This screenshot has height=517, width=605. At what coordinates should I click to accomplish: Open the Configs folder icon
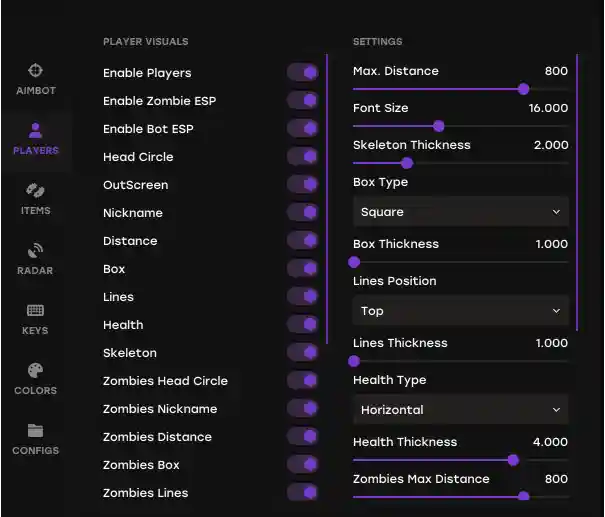pyautogui.click(x=35, y=431)
